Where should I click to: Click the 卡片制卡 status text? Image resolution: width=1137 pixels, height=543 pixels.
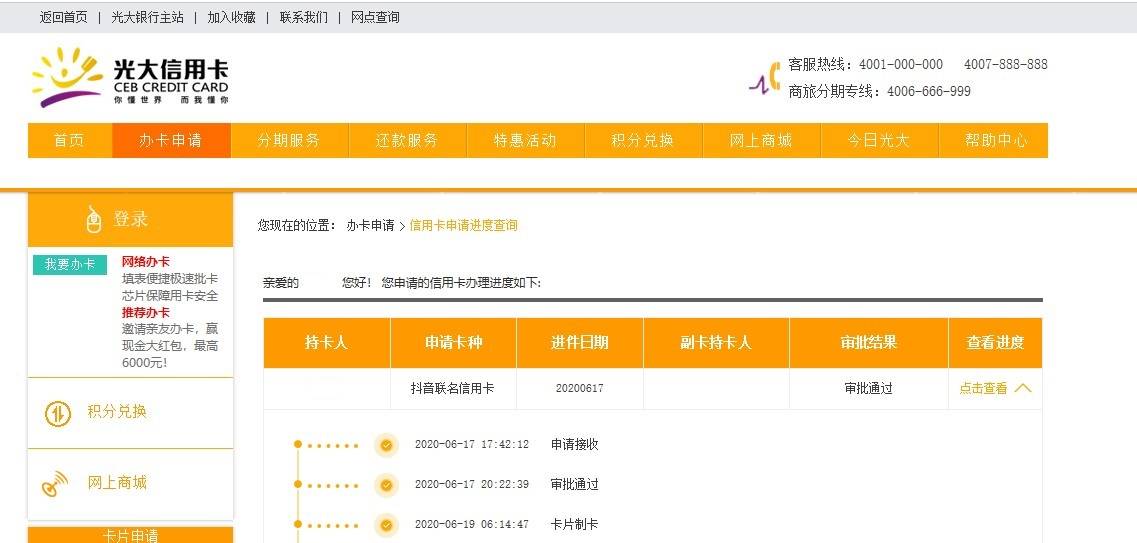point(575,525)
